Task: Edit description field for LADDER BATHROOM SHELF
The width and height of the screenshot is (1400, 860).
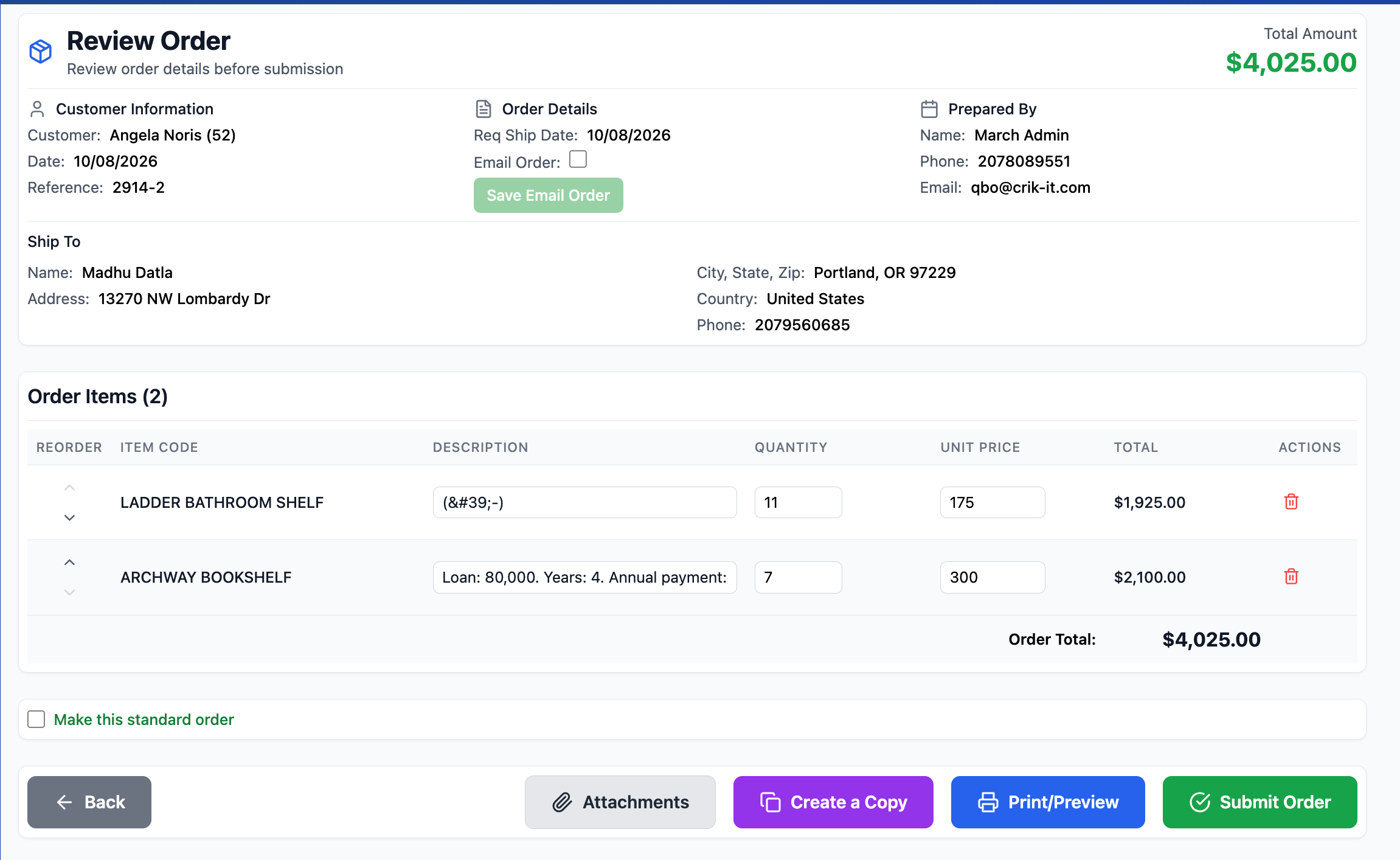Action: pos(584,502)
